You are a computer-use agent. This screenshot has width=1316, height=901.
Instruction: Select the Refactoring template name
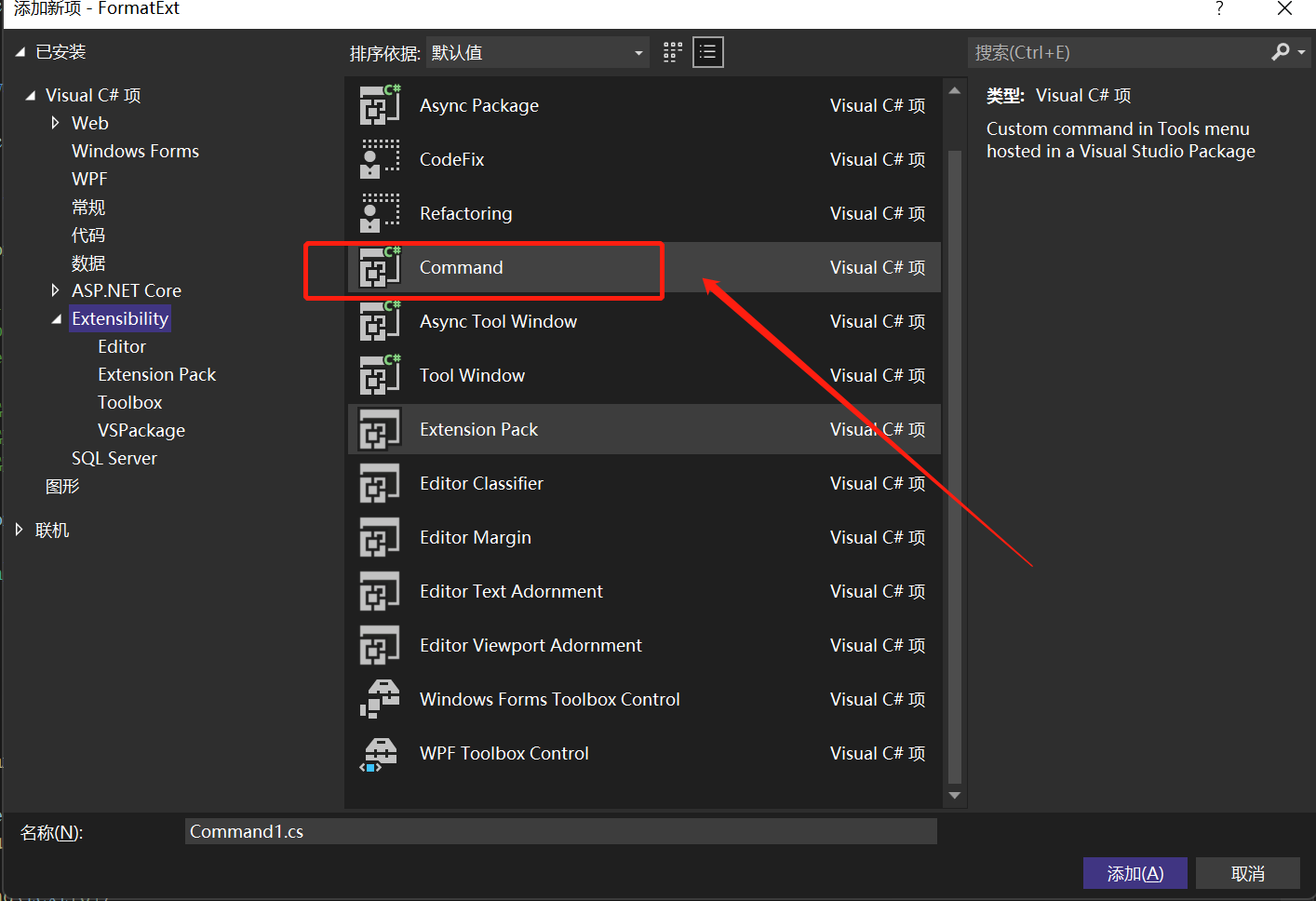(465, 213)
